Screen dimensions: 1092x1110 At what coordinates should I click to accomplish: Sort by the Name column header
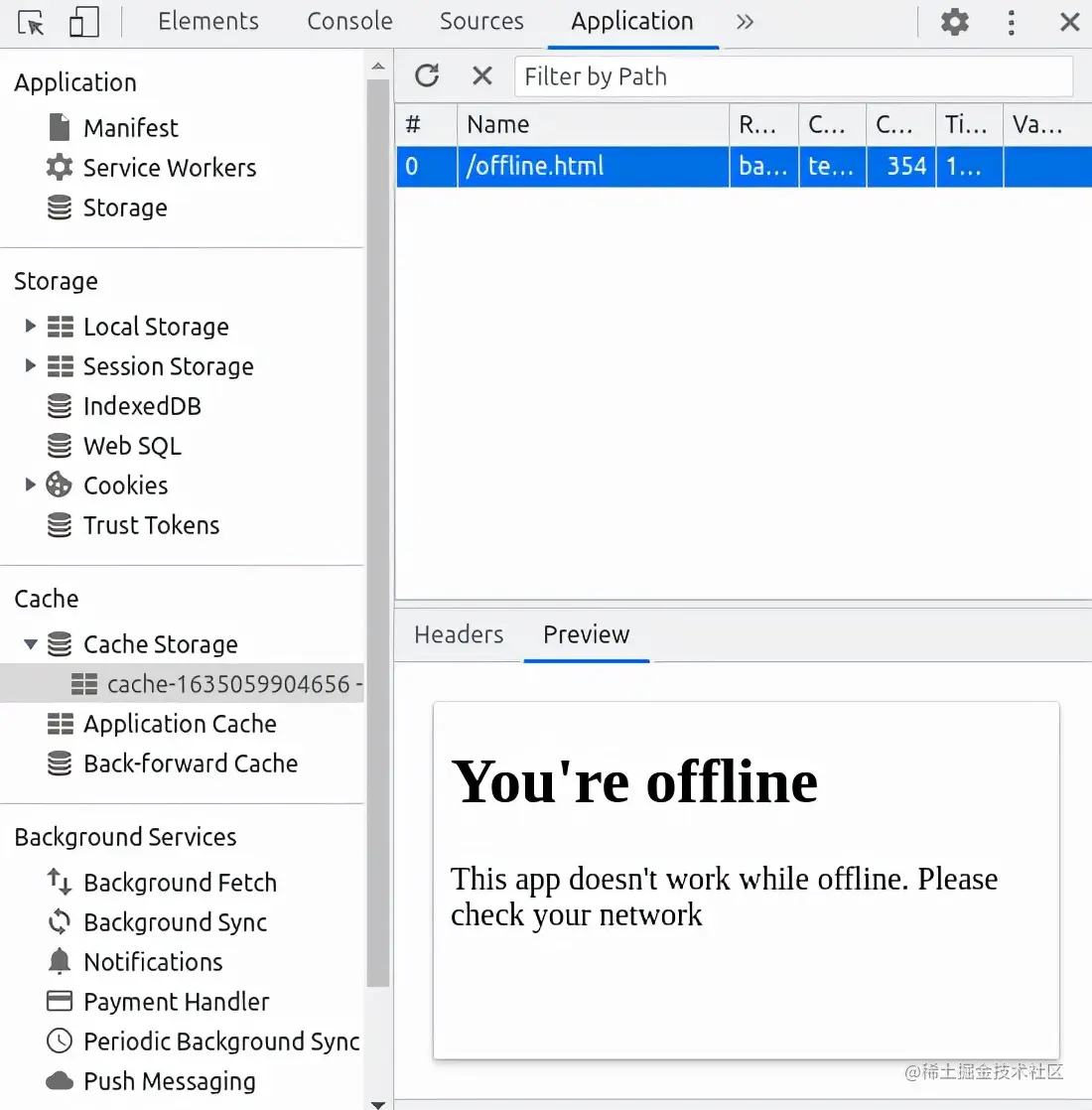tap(593, 124)
